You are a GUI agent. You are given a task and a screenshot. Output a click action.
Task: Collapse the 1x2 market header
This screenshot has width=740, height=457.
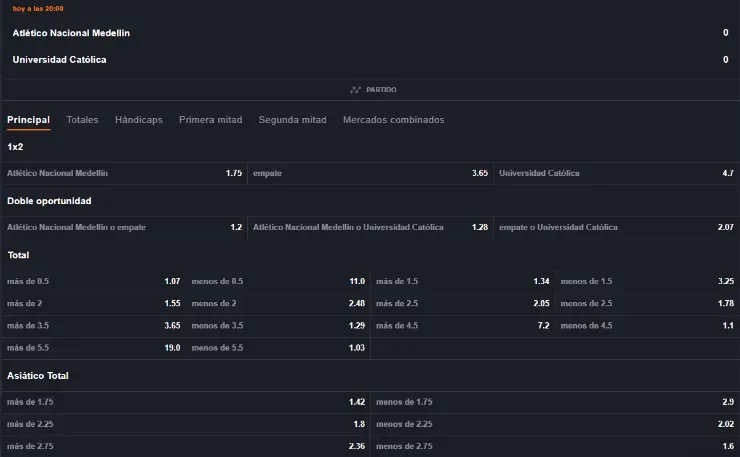click(x=15, y=147)
